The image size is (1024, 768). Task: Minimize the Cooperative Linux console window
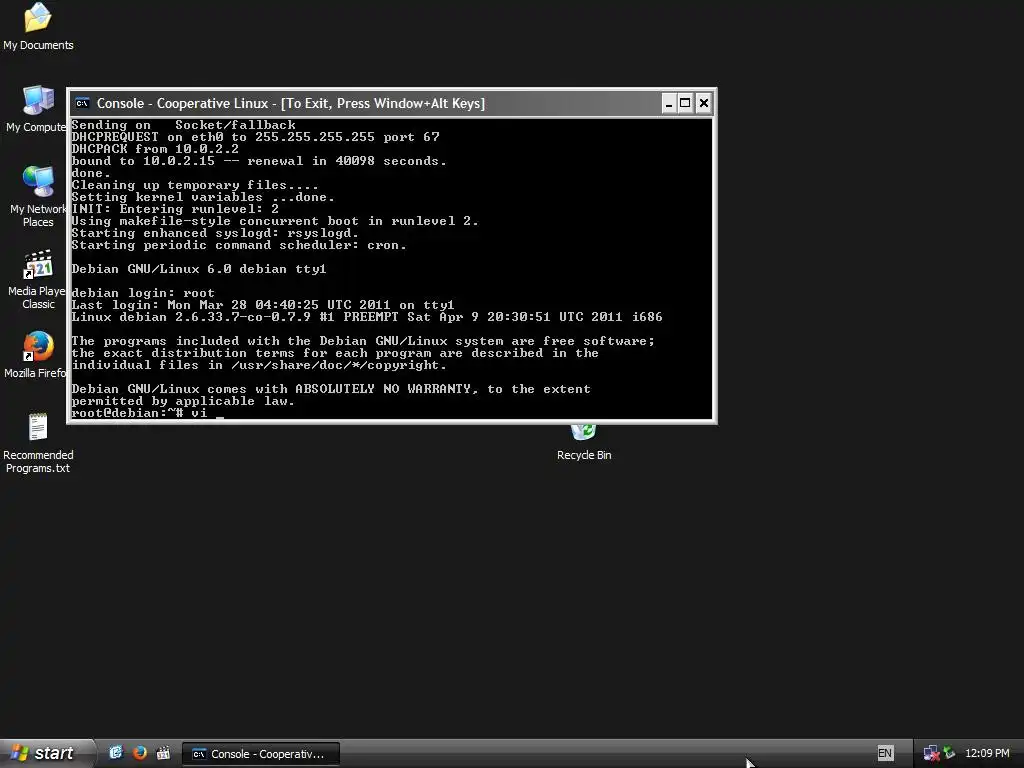669,103
